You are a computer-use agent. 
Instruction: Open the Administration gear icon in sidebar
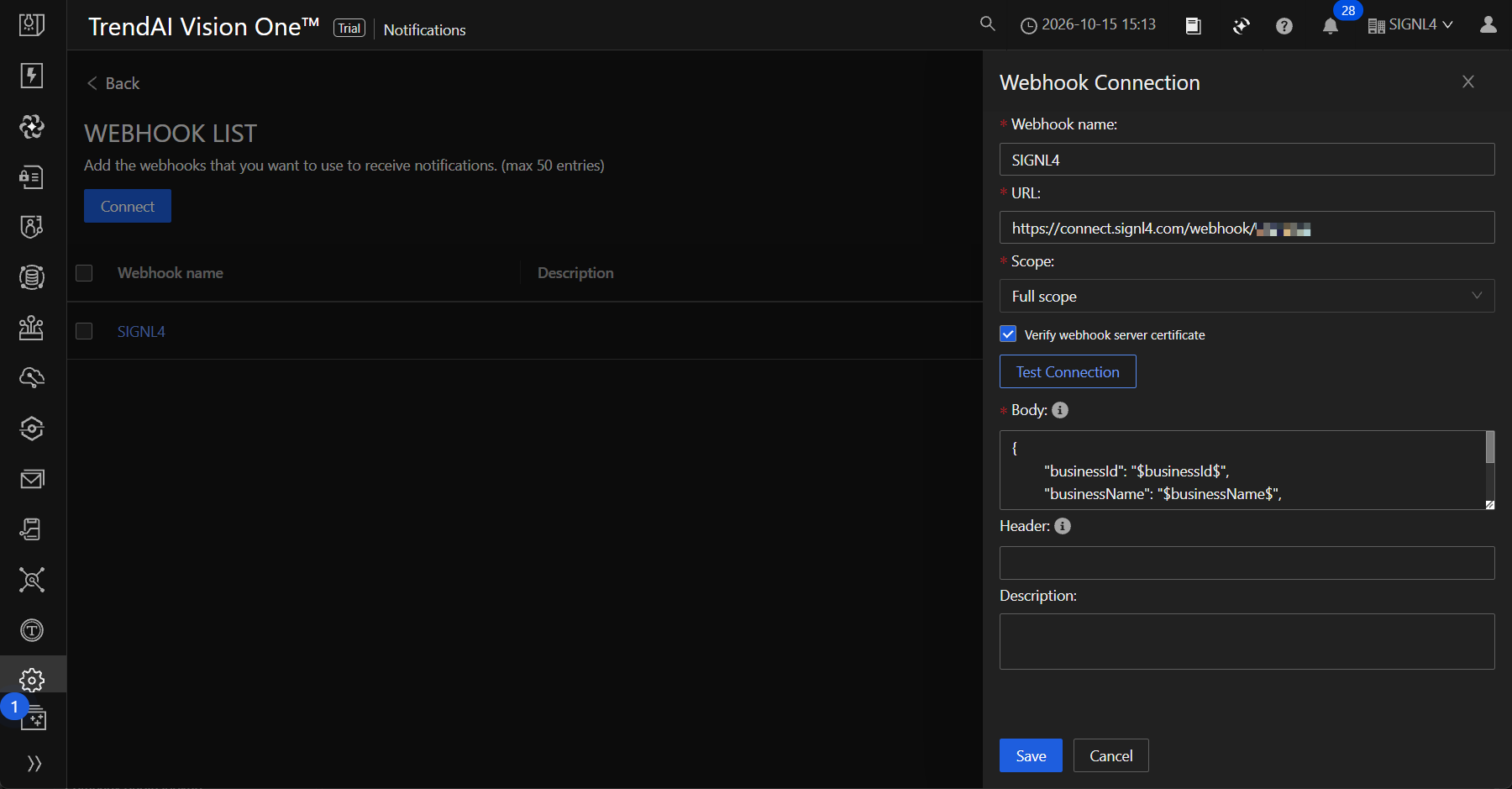pos(32,680)
